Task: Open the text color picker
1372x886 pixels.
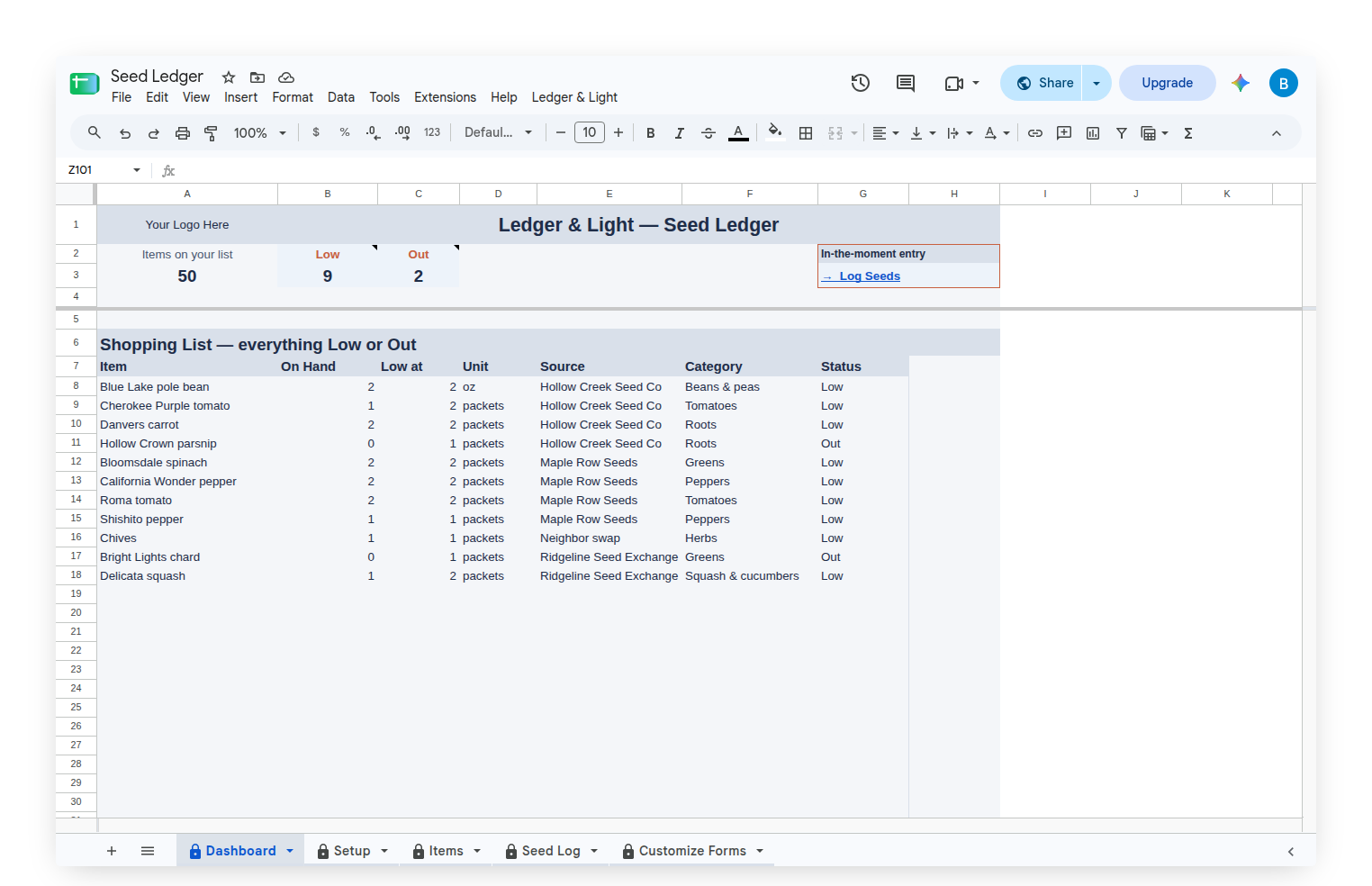Action: 738,133
